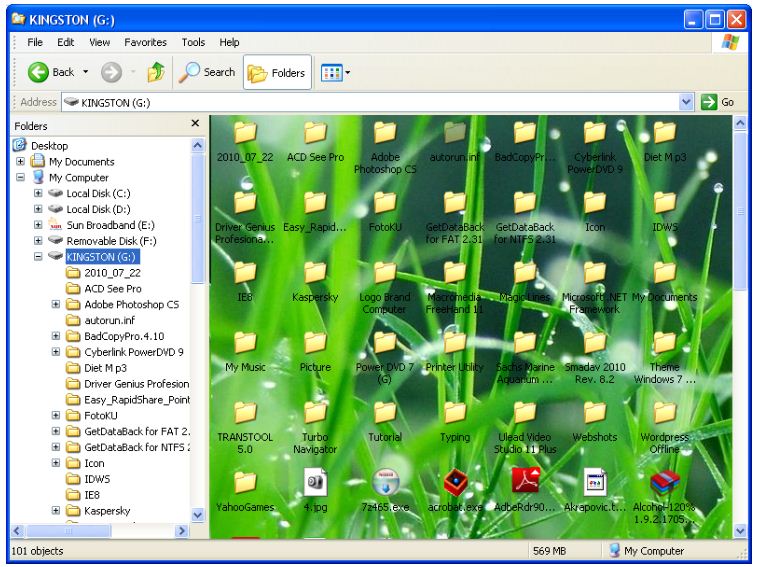760x567 pixels.
Task: Expand Adobe Photoshop CS tree node
Action: 56,304
